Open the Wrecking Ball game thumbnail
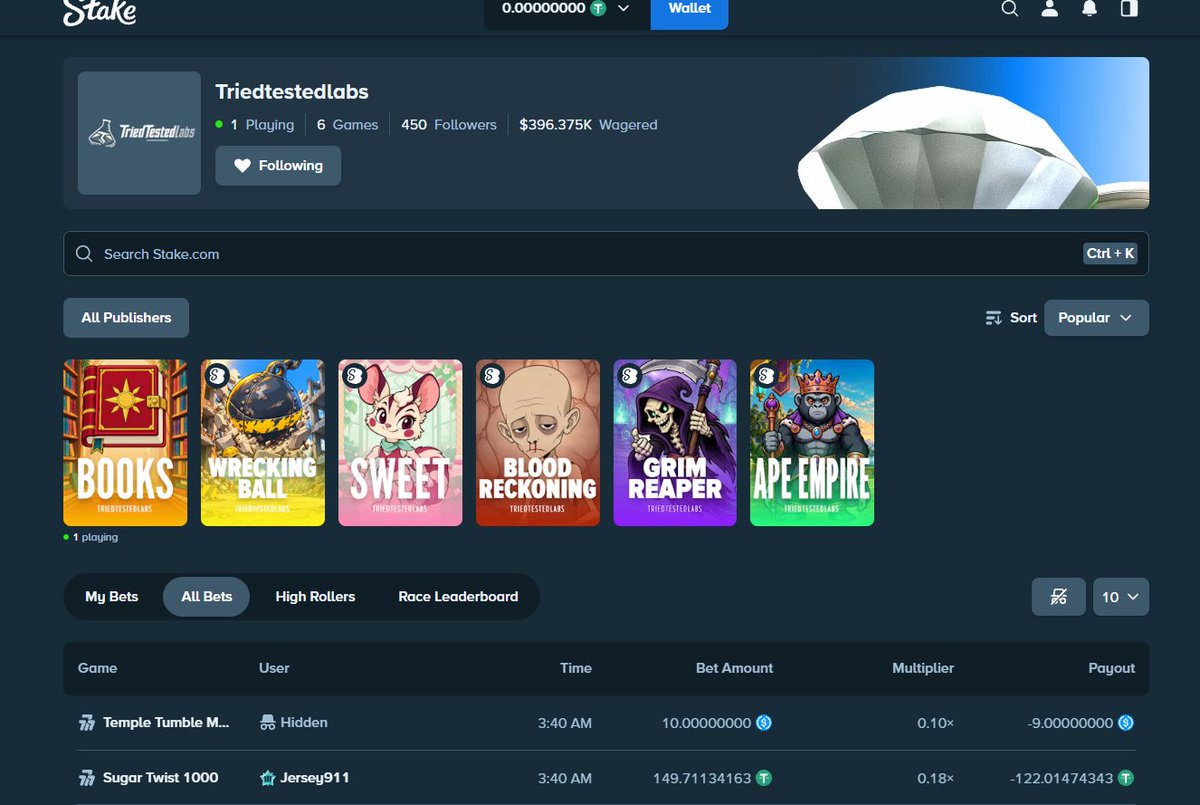This screenshot has width=1200, height=805. click(263, 443)
